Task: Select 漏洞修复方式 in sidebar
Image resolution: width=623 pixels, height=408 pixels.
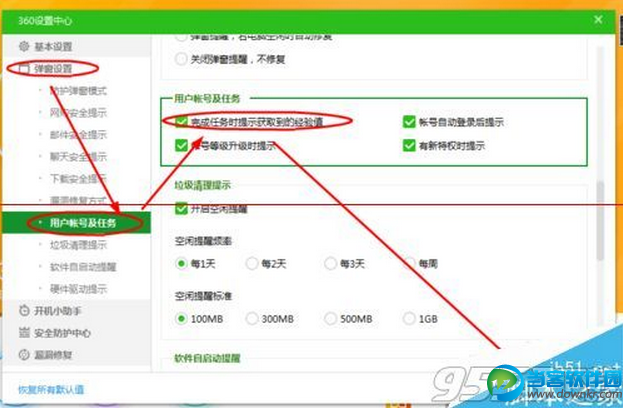Action: (x=78, y=200)
